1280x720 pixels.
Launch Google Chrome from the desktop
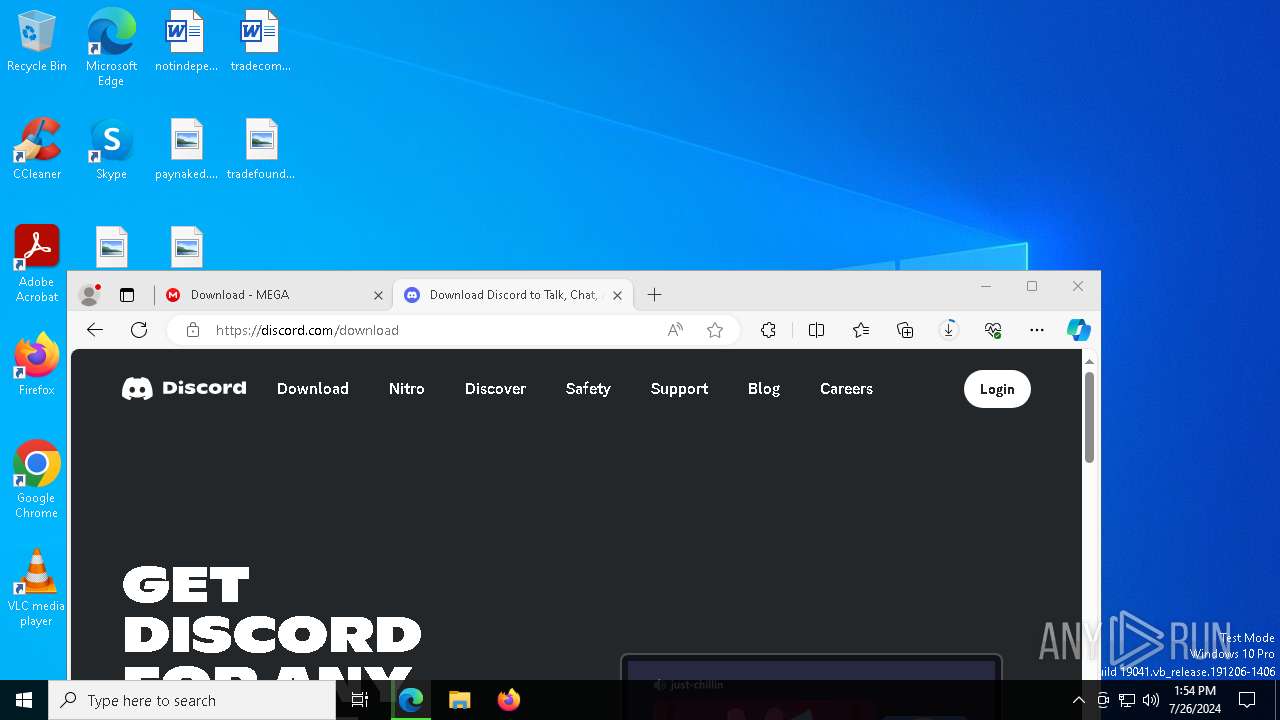pos(37,480)
